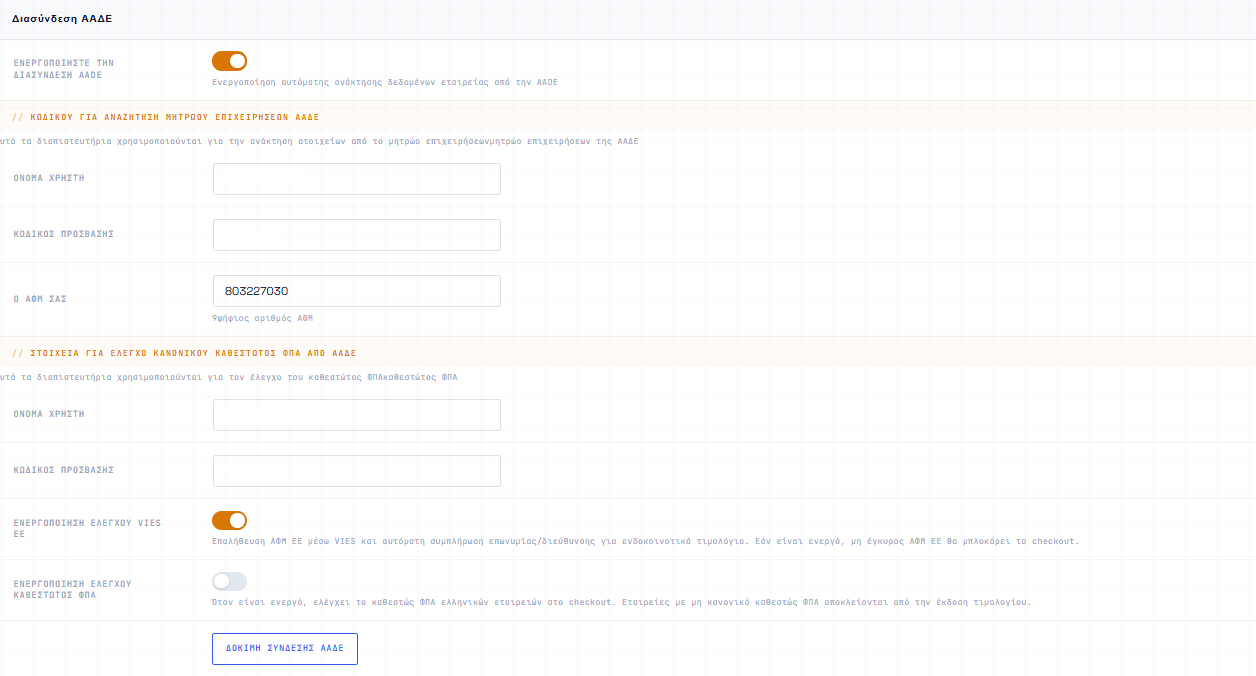Click the ΕΝΕΡΓΟΠΟΙΗΣΗ ΕΛΕΓΧΟΥ VIES ΕΕ label
This screenshot has width=1256, height=676.
[x=87, y=528]
